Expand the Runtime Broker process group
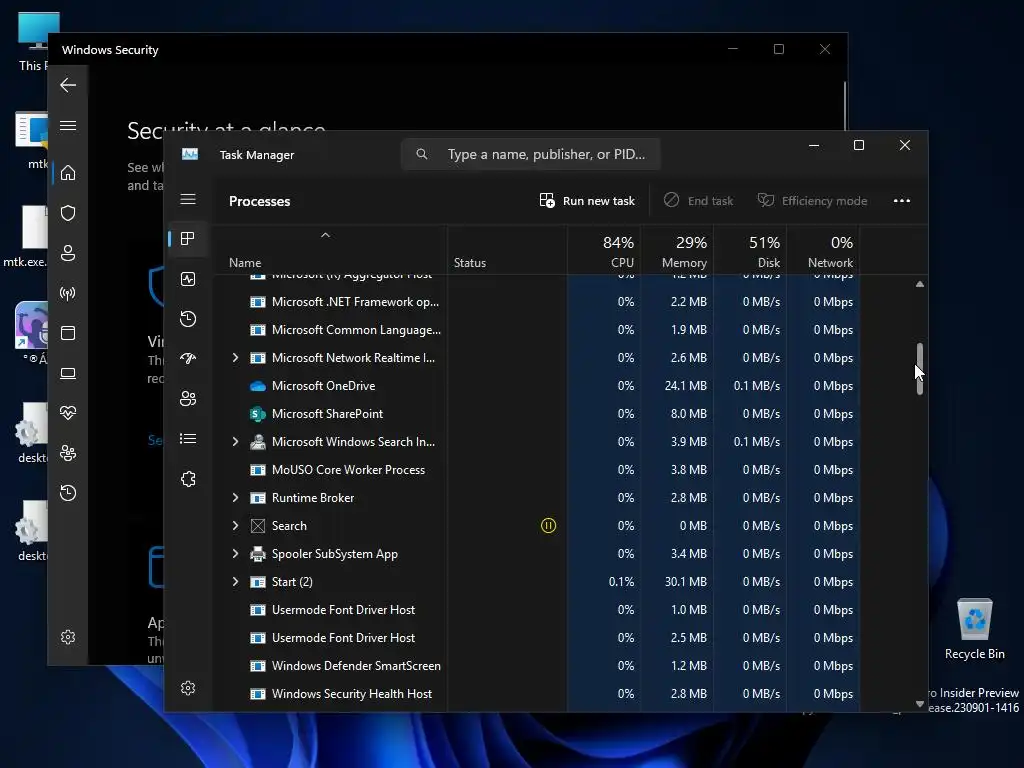This screenshot has width=1024, height=768. click(235, 498)
